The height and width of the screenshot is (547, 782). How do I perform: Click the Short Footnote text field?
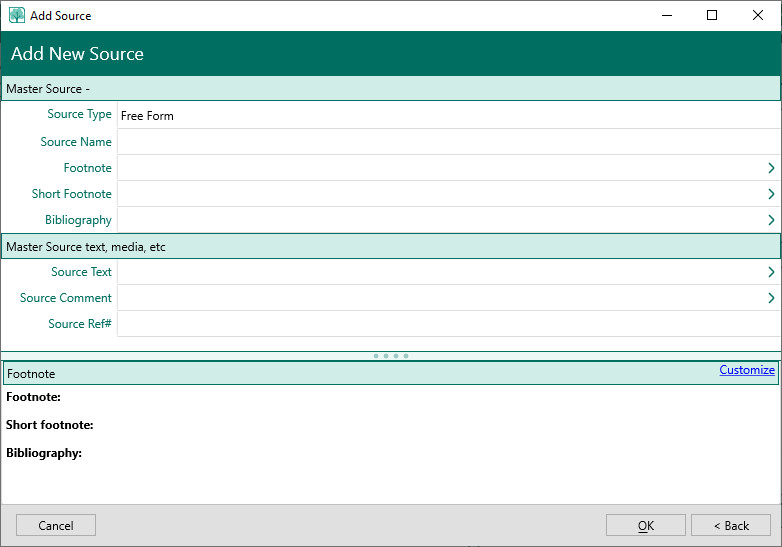coord(440,194)
